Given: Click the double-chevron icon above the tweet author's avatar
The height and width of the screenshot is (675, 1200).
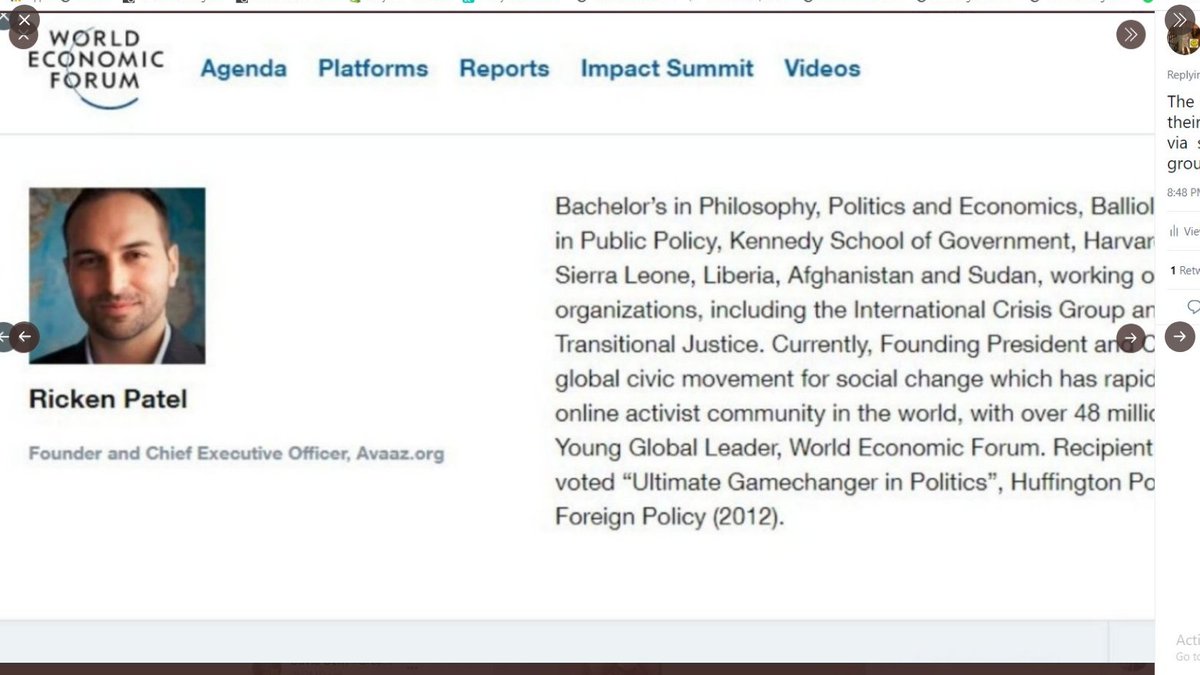Looking at the screenshot, I should point(1180,20).
